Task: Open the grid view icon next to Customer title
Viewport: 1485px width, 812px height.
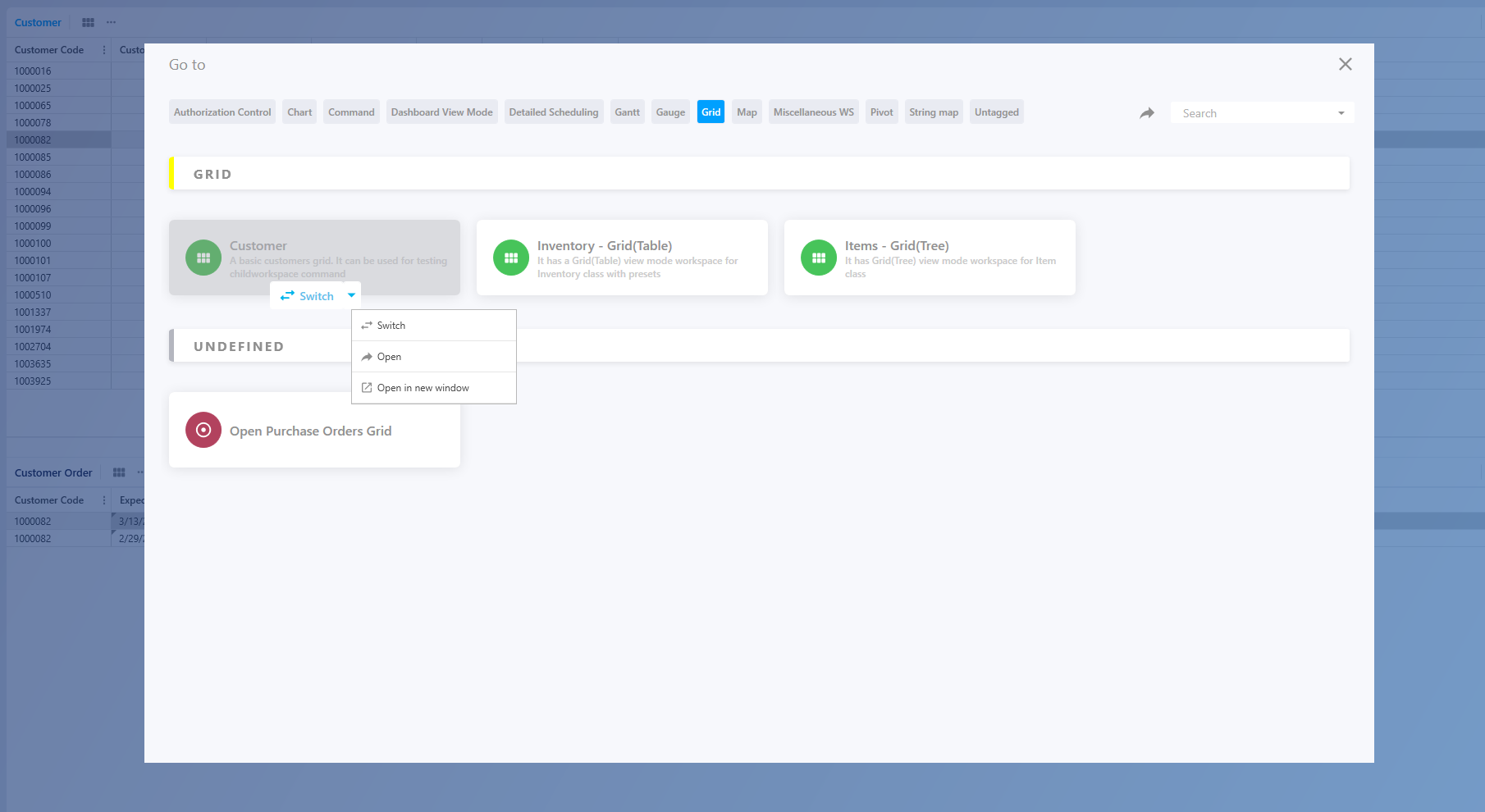Action: click(88, 22)
